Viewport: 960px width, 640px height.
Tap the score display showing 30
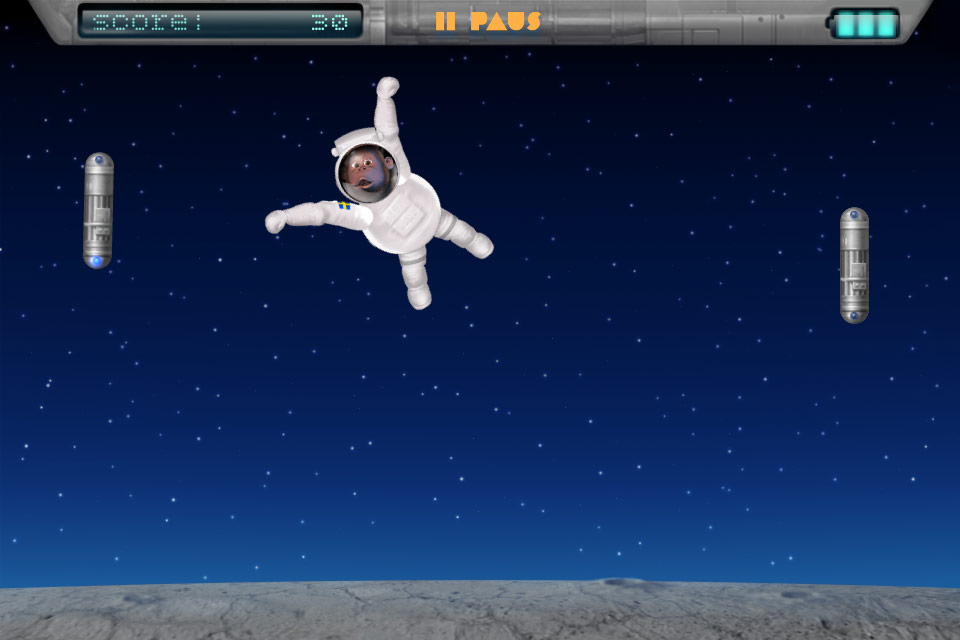220,22
